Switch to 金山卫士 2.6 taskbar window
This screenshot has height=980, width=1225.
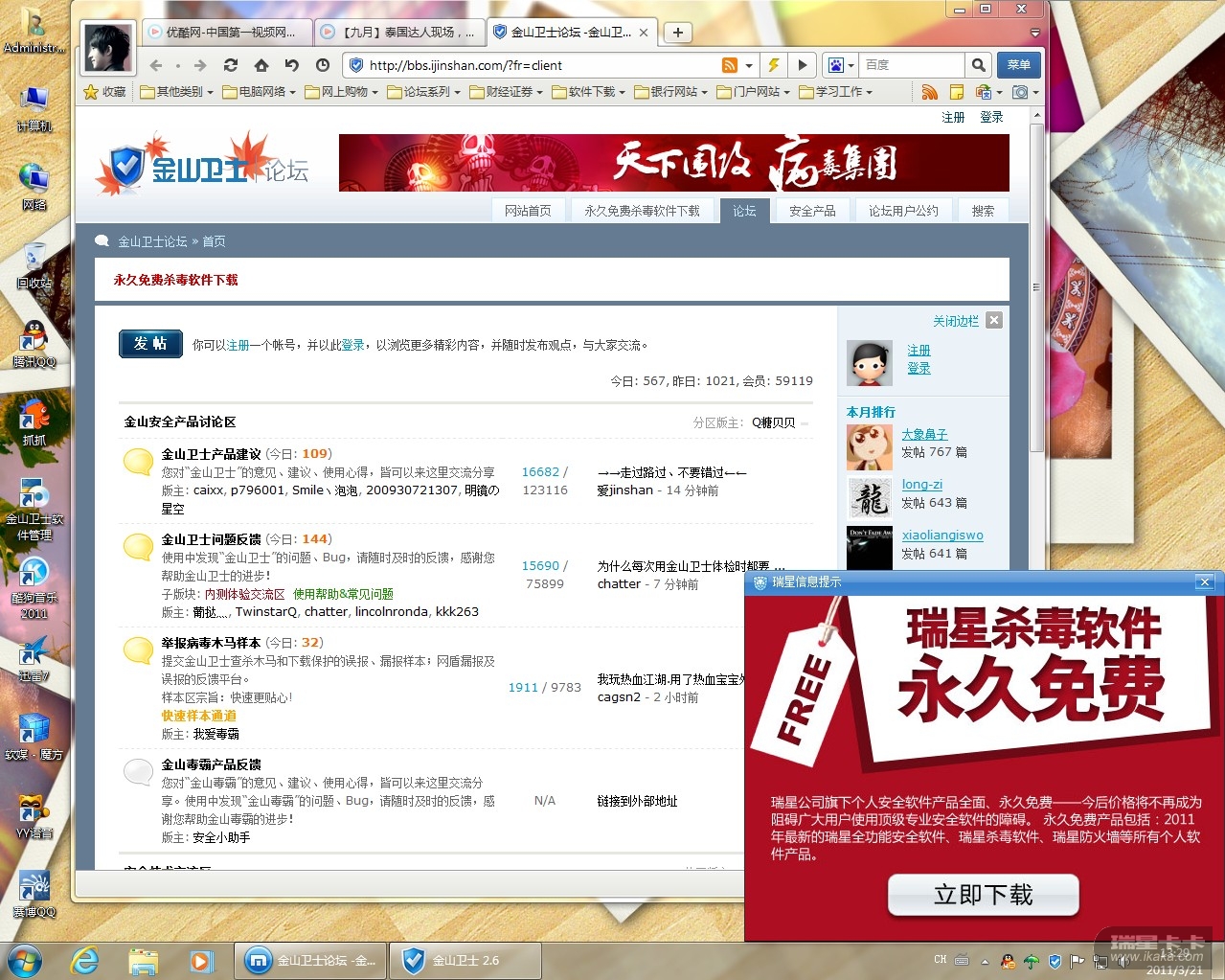click(x=465, y=960)
